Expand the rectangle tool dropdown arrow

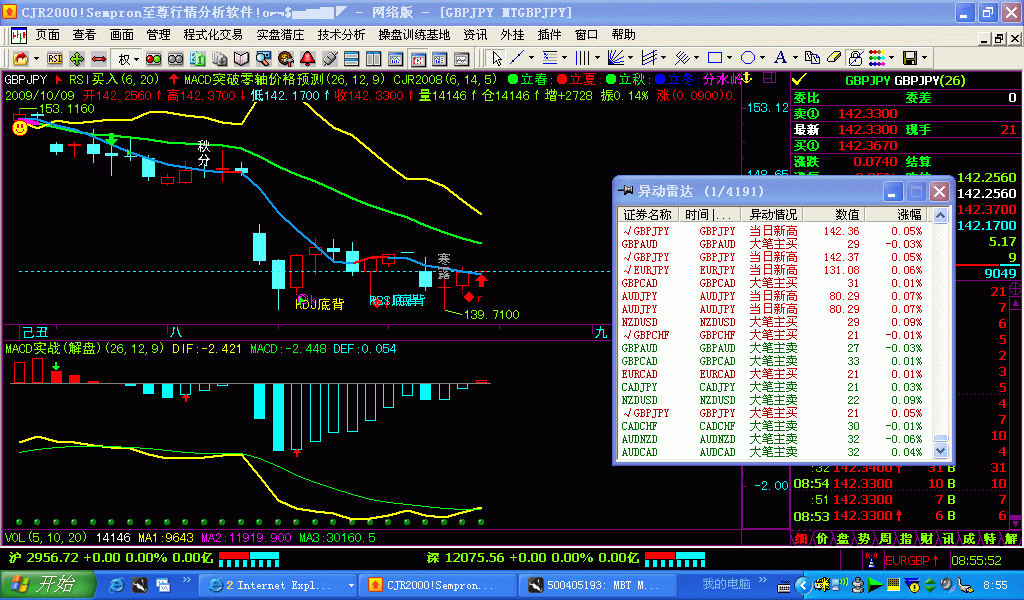[x=729, y=58]
